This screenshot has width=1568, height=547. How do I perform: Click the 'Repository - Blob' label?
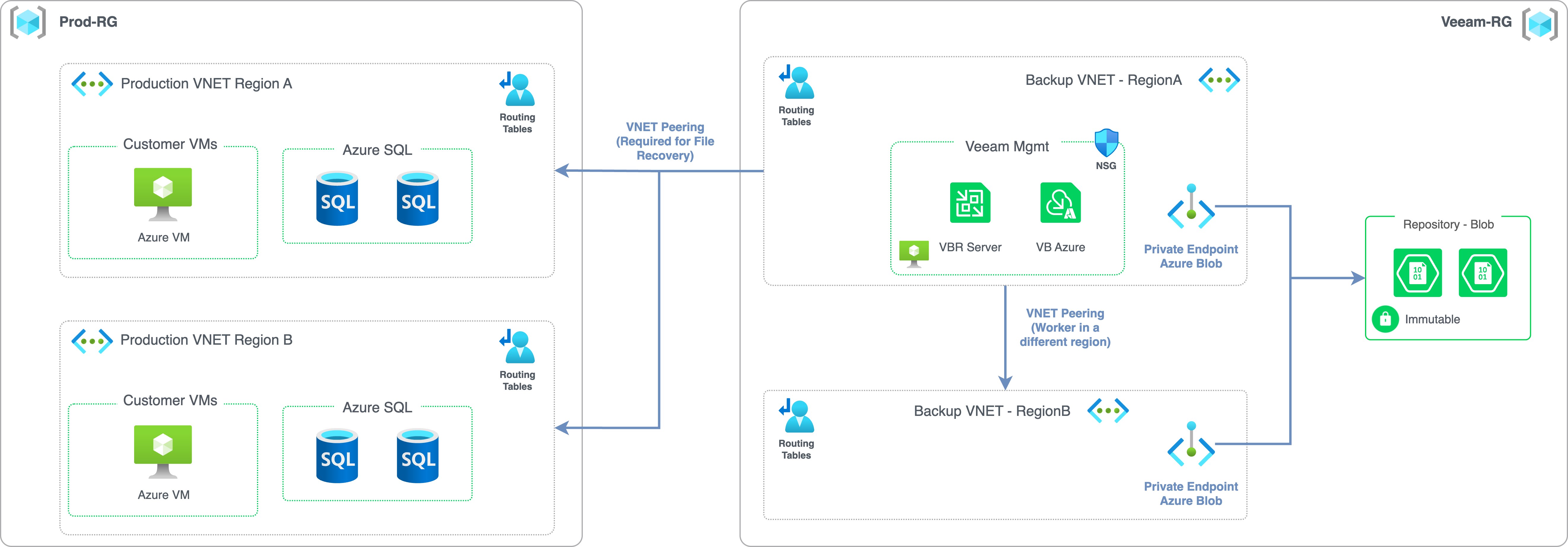(1449, 225)
